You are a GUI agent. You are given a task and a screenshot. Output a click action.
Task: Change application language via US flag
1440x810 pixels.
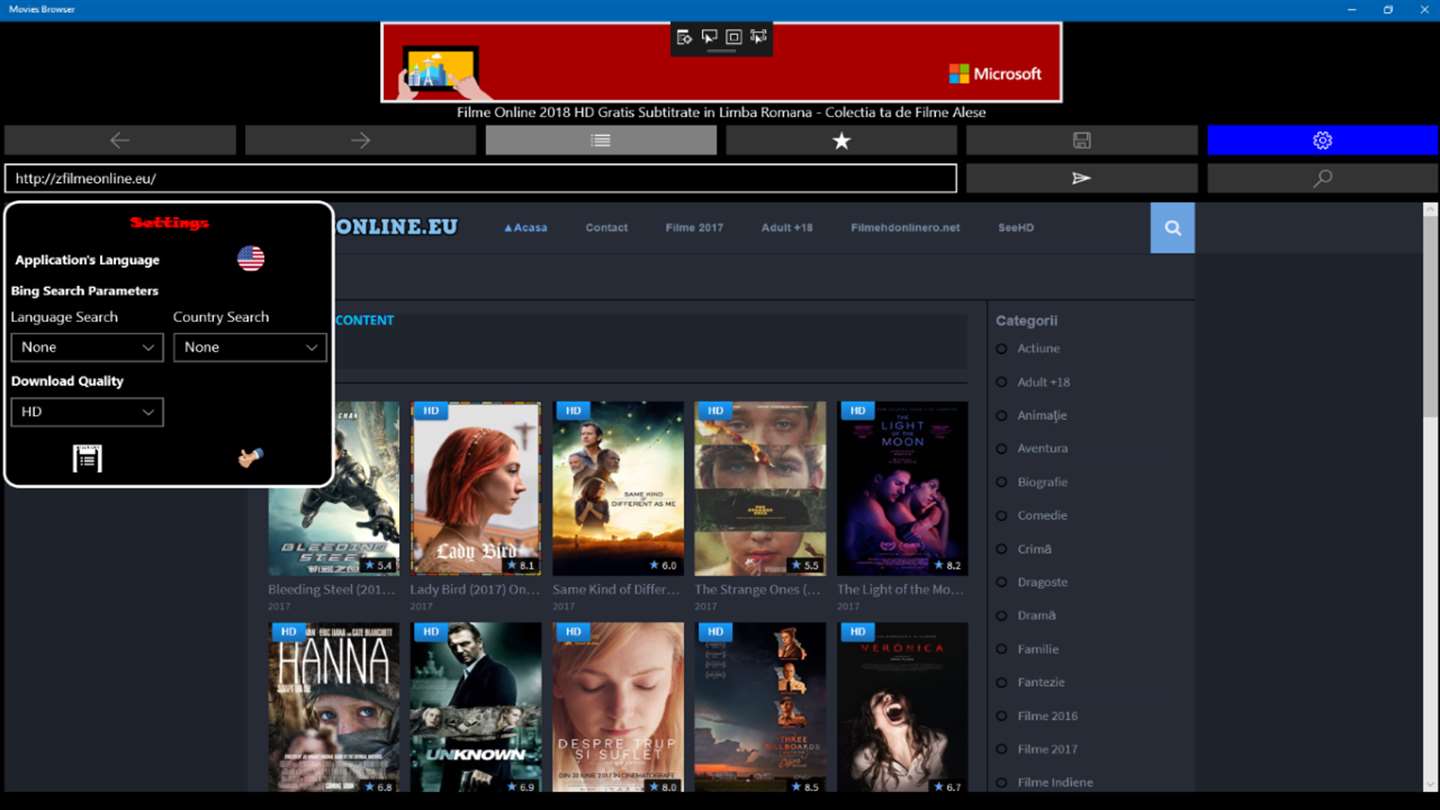click(251, 258)
